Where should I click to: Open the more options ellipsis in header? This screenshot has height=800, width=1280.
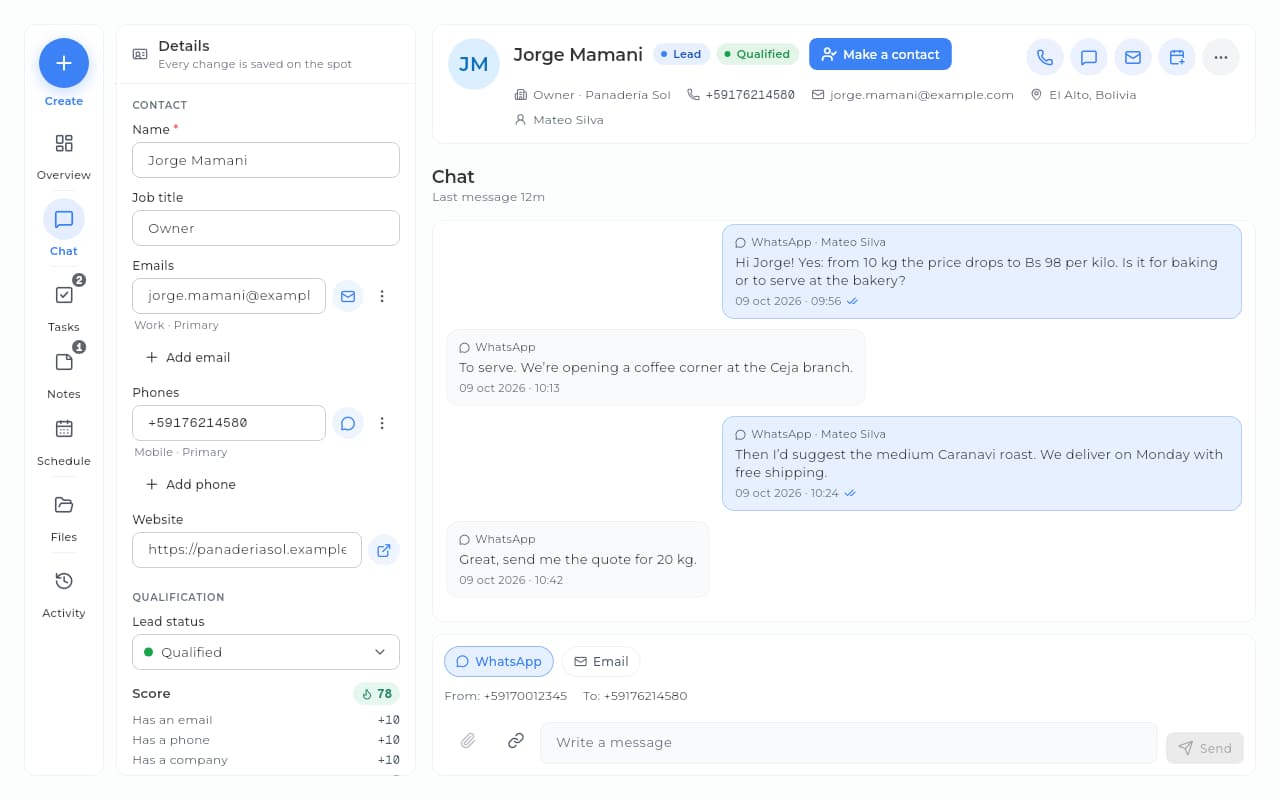click(1221, 57)
